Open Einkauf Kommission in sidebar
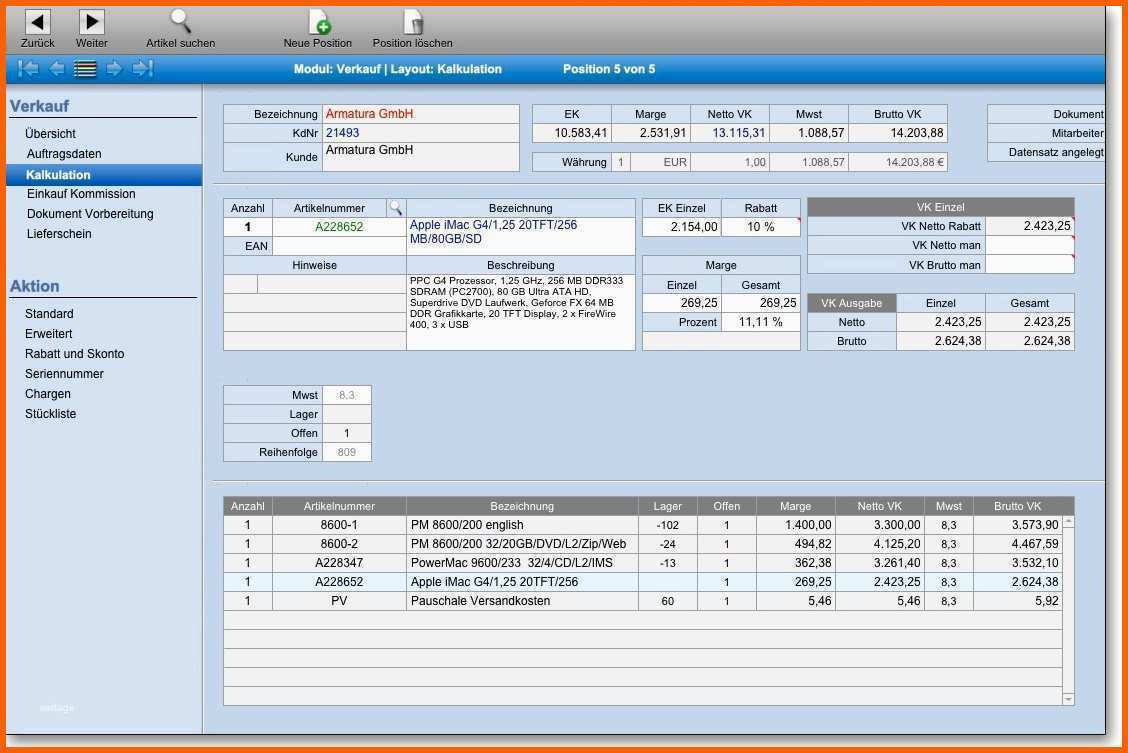Screen dimensions: 1128x753 point(81,194)
